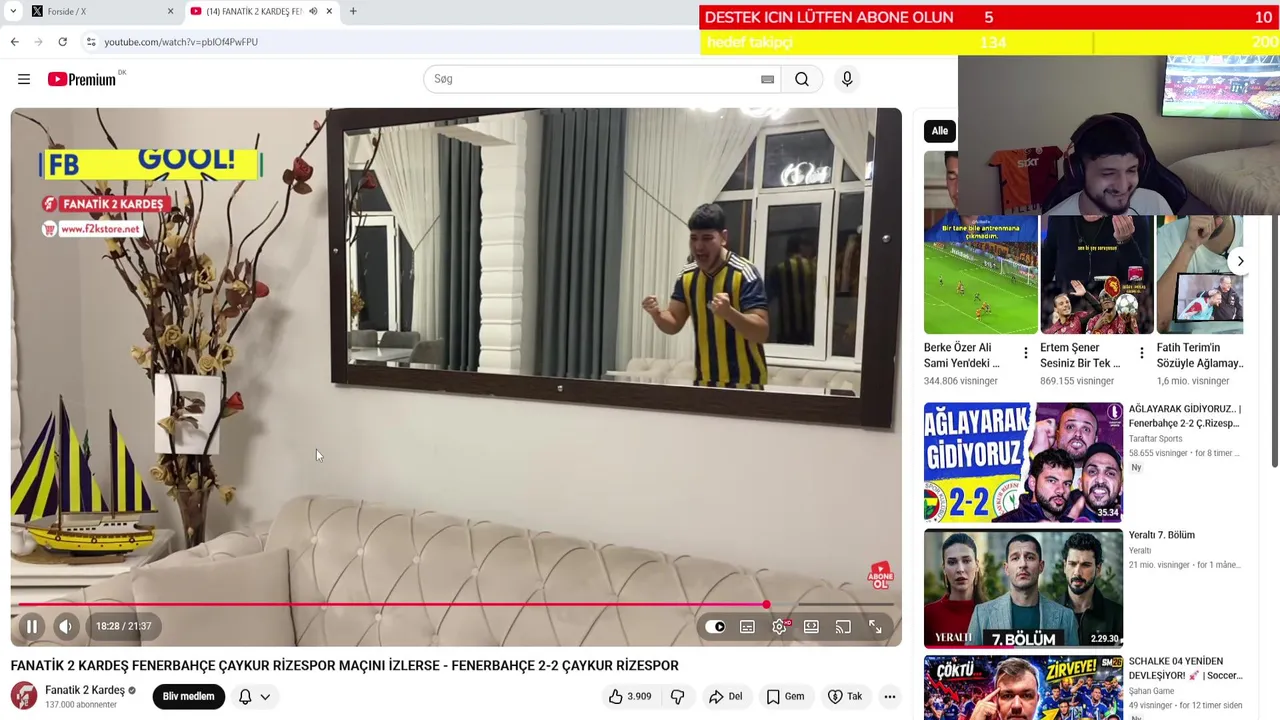Like the video with thumbs up 3.909
This screenshot has height=720, width=1280.
[630, 696]
